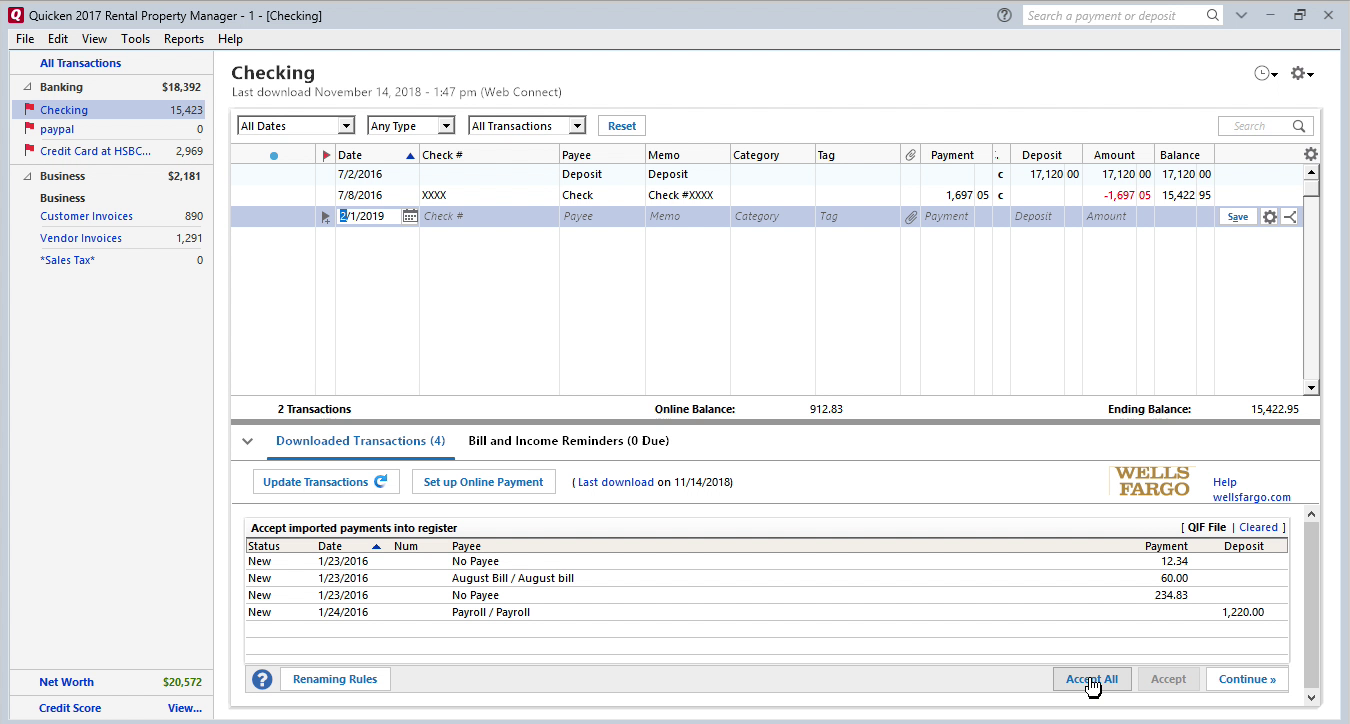Screen dimensions: 1350x724
Task: Click the Save button in register
Action: (1238, 216)
